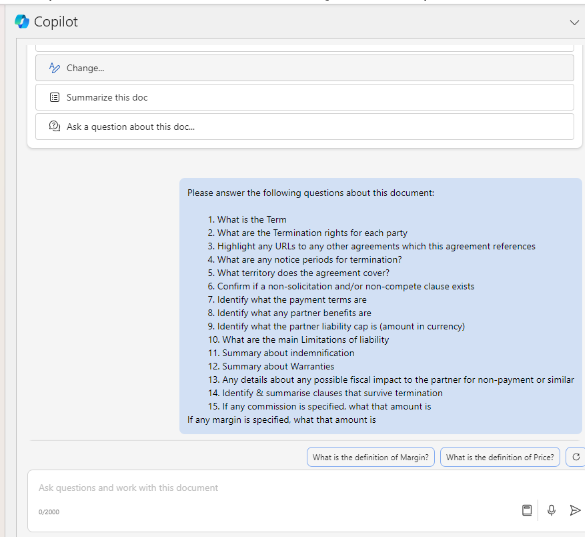Click the Summarize this doc list icon
The width and height of the screenshot is (585, 537).
tap(54, 97)
